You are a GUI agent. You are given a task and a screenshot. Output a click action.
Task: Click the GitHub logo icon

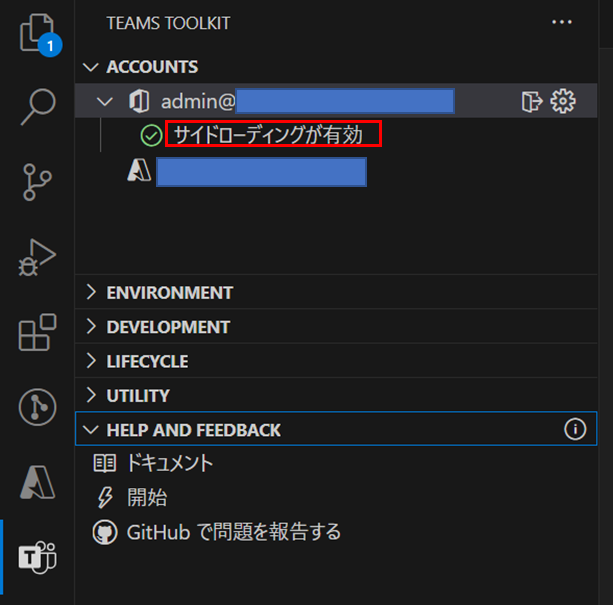coord(105,532)
